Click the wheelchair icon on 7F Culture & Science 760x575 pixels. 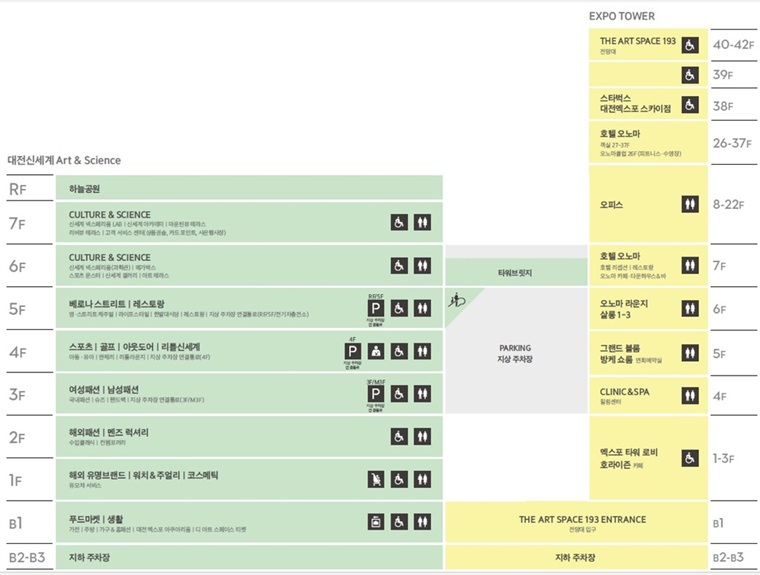(x=399, y=223)
